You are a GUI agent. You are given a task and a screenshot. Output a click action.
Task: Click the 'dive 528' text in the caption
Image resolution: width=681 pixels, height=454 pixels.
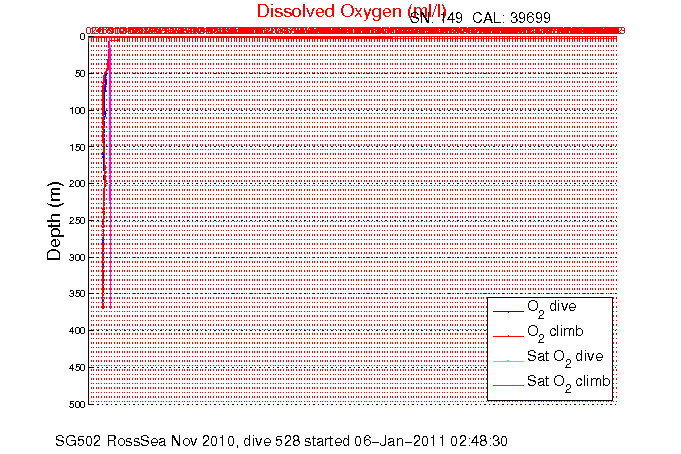point(272,441)
